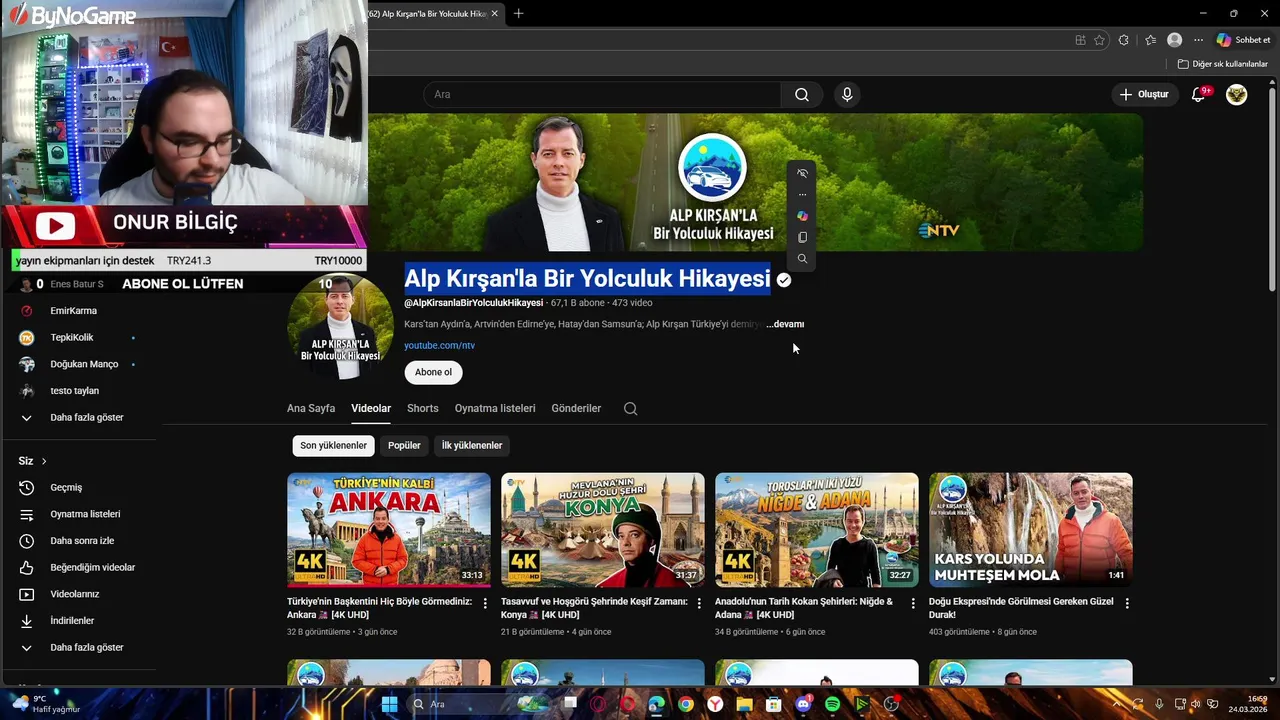1280x720 pixels.
Task: Open video title Tasavvuf ve Hoşgörü Şehrinde
Action: (593, 608)
